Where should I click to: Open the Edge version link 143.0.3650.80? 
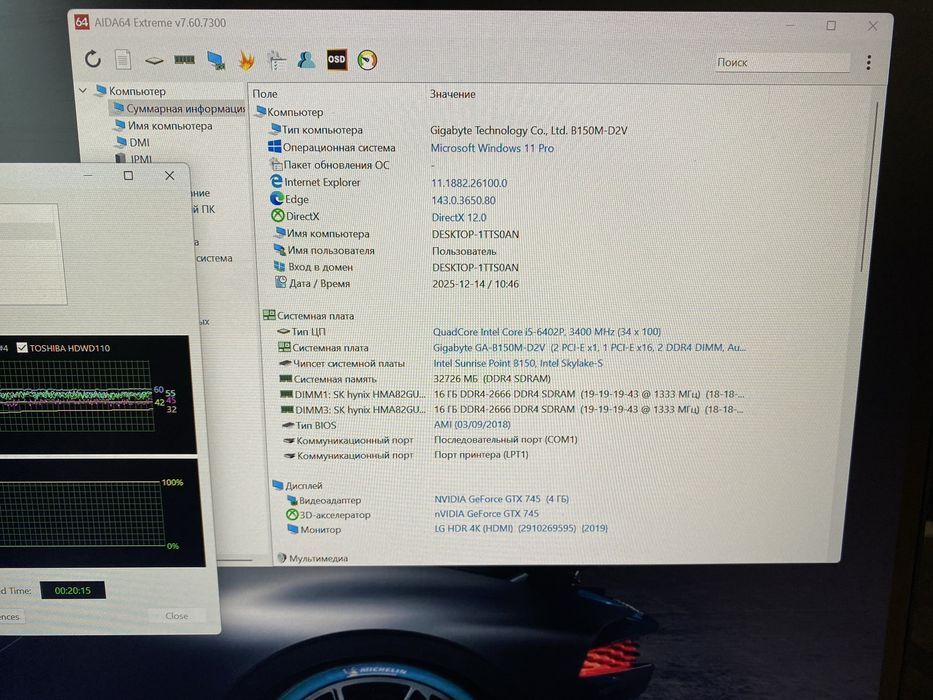point(464,201)
